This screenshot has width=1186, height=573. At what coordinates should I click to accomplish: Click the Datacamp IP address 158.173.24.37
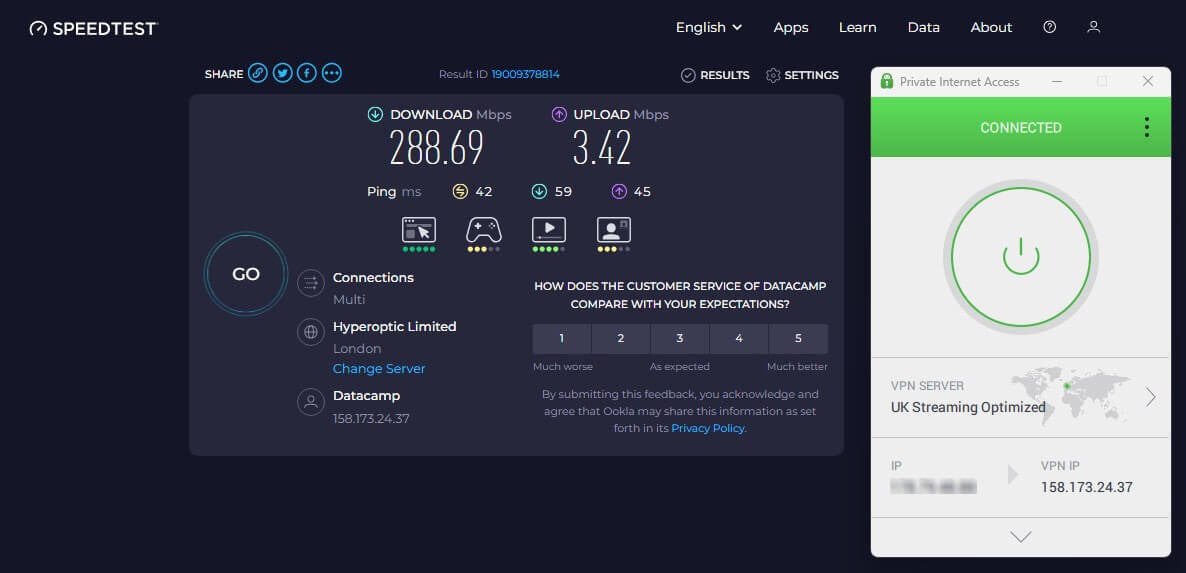click(371, 418)
